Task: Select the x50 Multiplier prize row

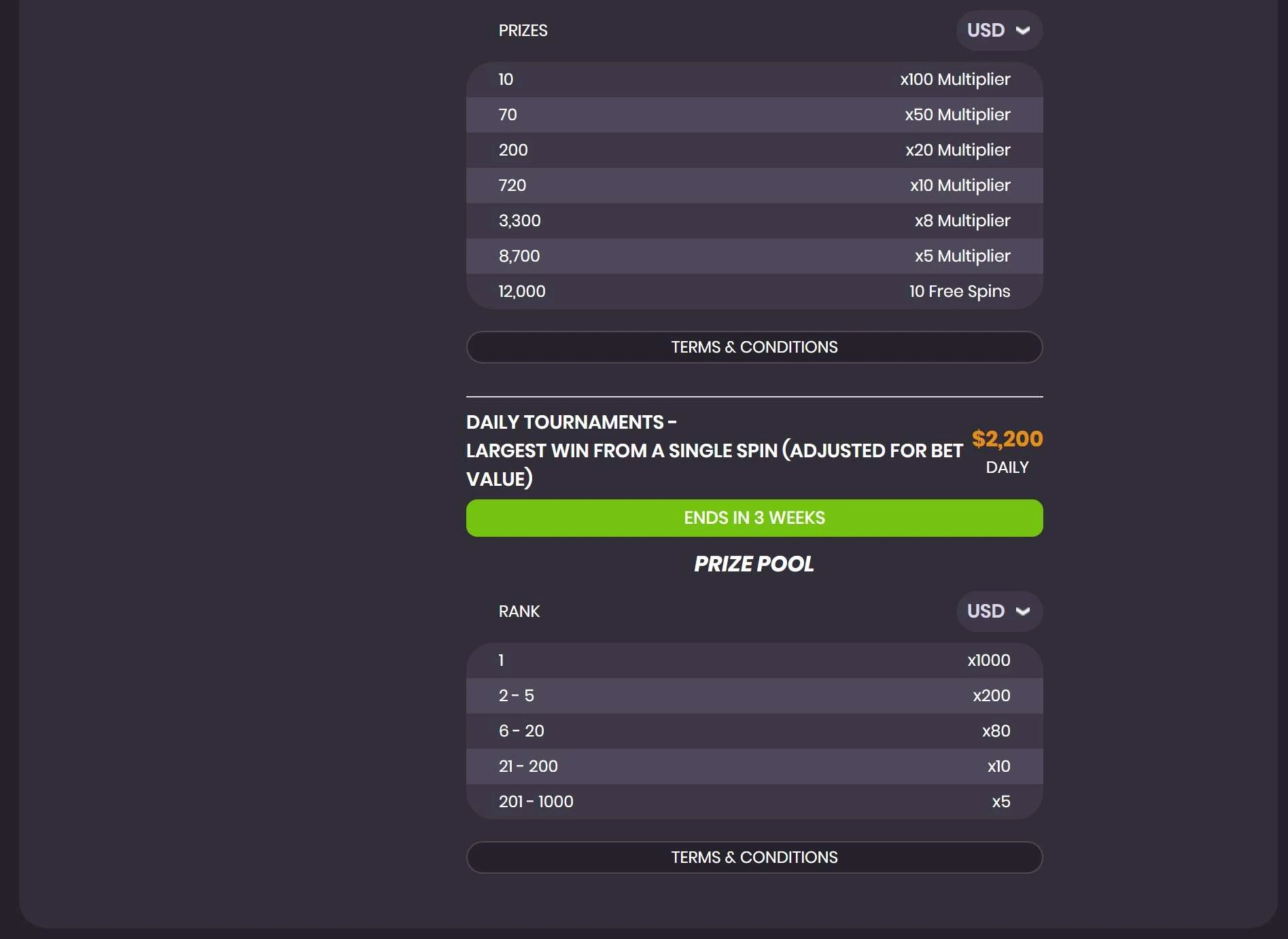Action: (754, 115)
